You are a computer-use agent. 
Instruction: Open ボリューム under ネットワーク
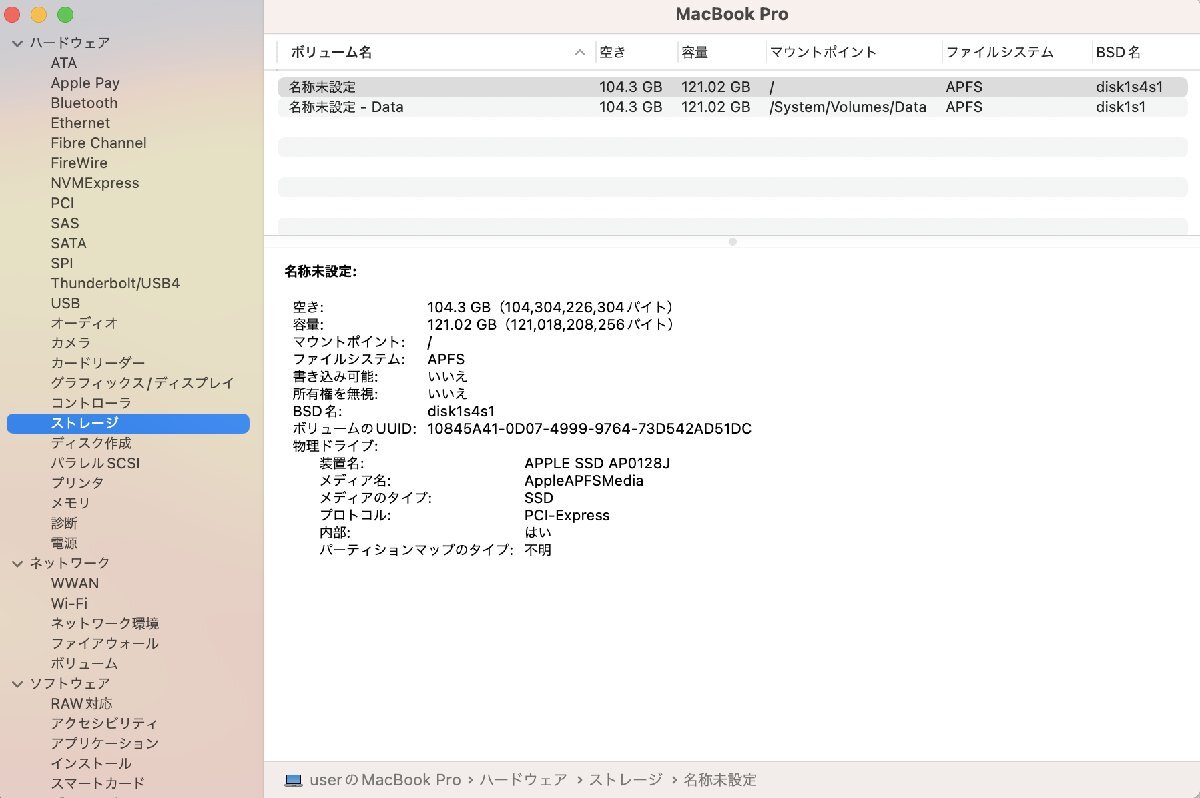tap(84, 663)
